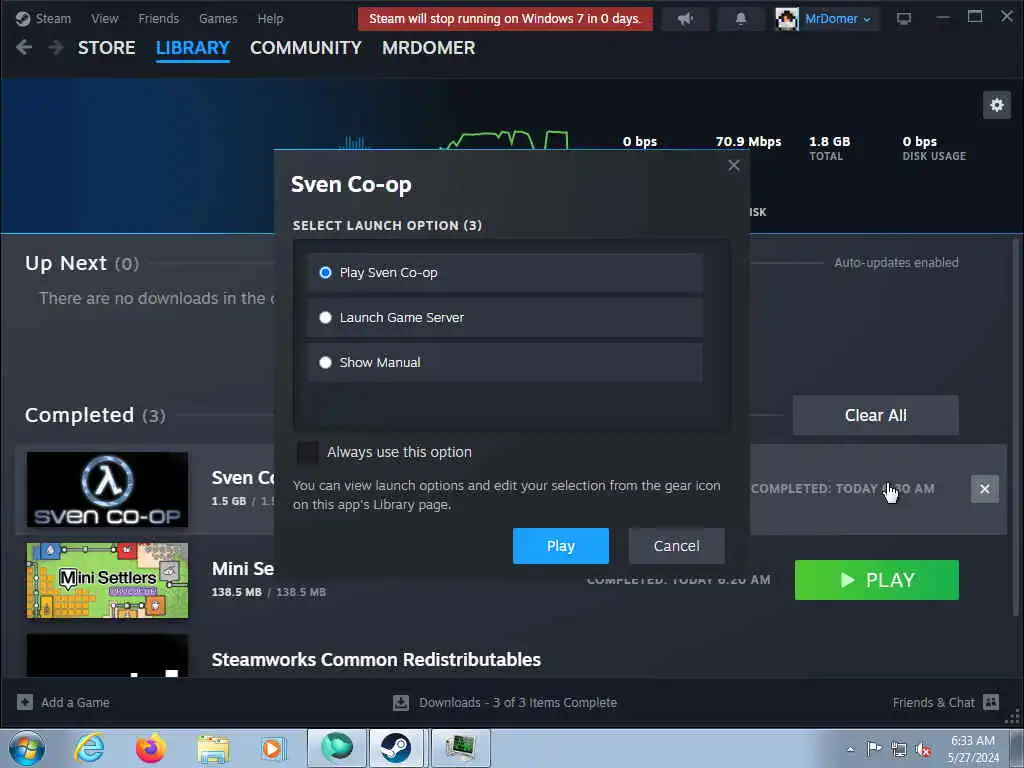
Task: Switch to Steam taskbar icon
Action: (x=396, y=748)
